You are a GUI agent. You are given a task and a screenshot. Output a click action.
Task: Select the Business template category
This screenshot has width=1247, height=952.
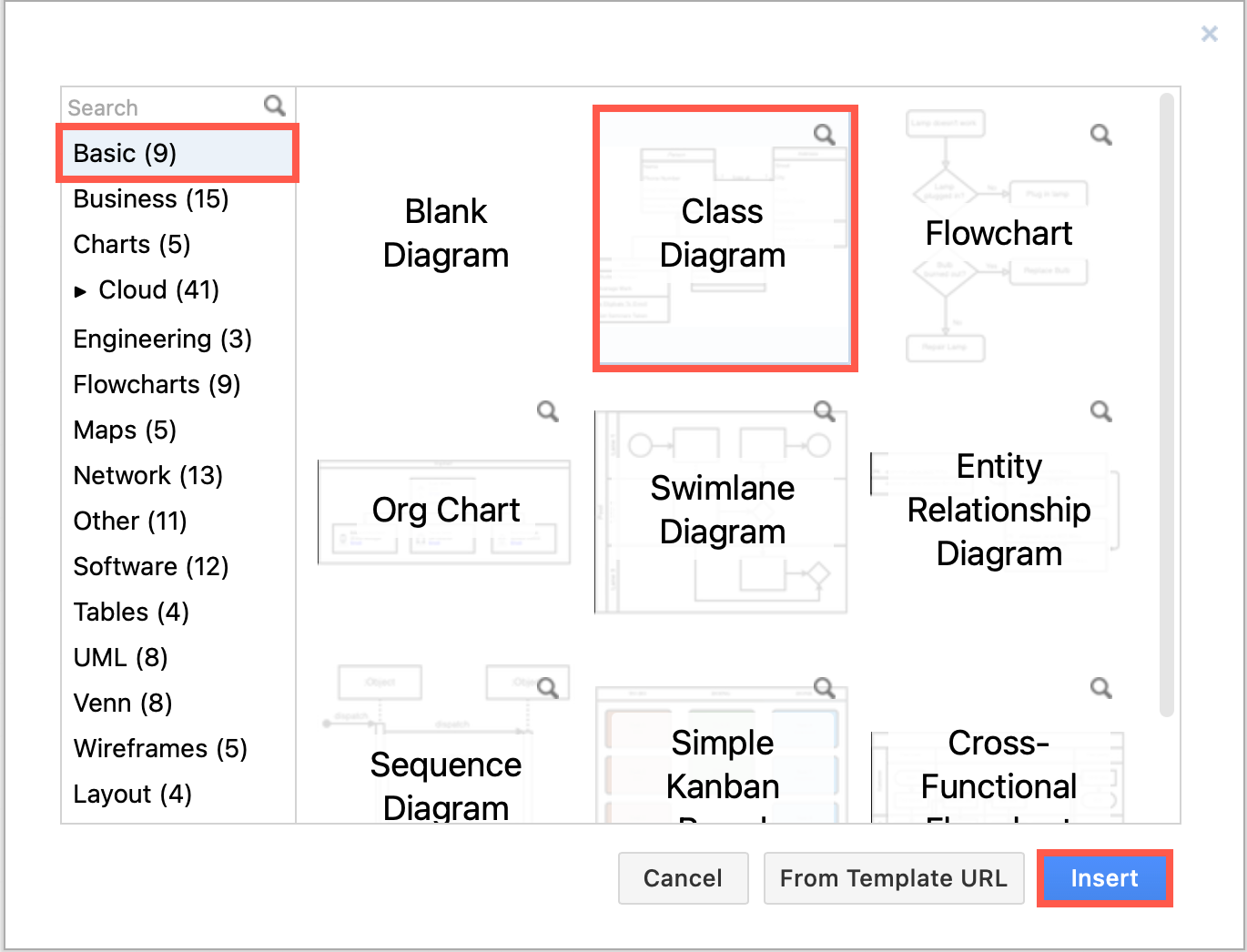(x=150, y=198)
